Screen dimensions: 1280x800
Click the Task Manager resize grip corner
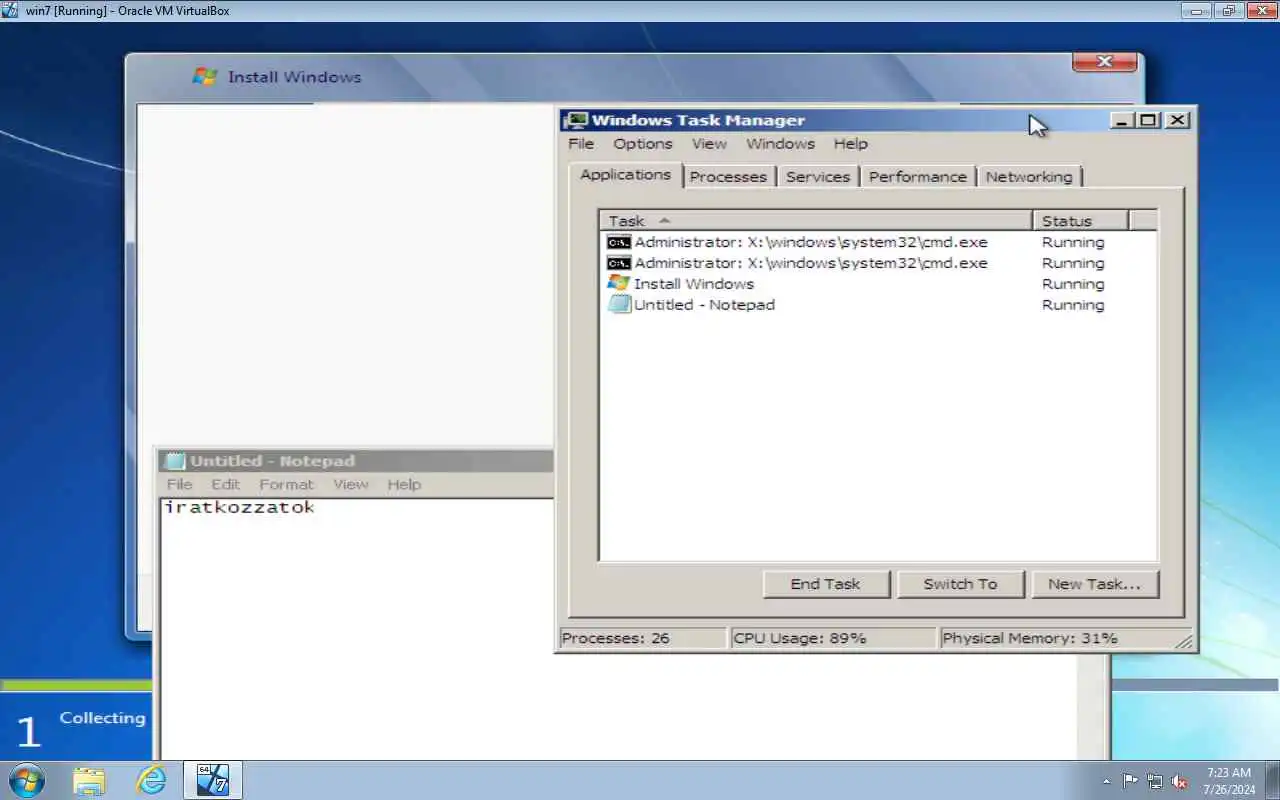[1184, 641]
